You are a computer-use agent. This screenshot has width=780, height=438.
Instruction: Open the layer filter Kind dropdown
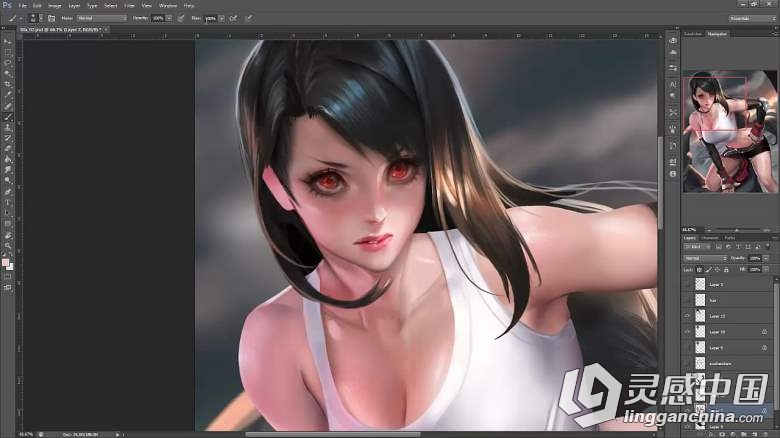point(697,247)
